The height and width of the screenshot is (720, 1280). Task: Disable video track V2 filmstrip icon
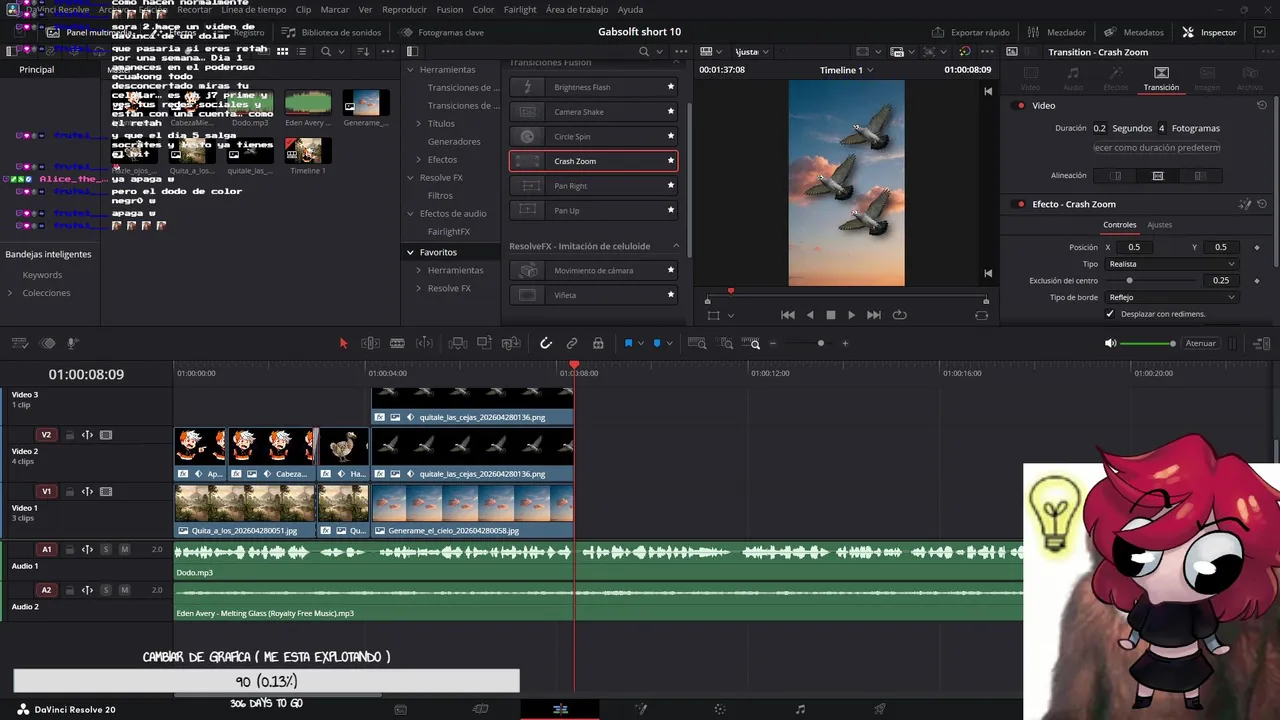pyautogui.click(x=106, y=435)
